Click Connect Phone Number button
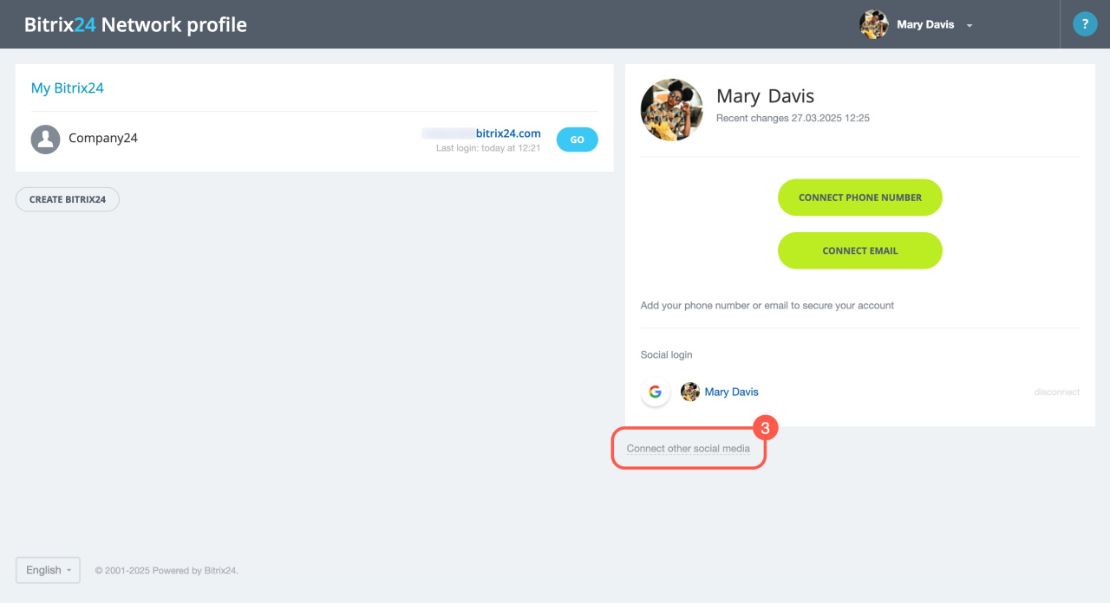Viewport: 1110px width, 603px height. (860, 197)
